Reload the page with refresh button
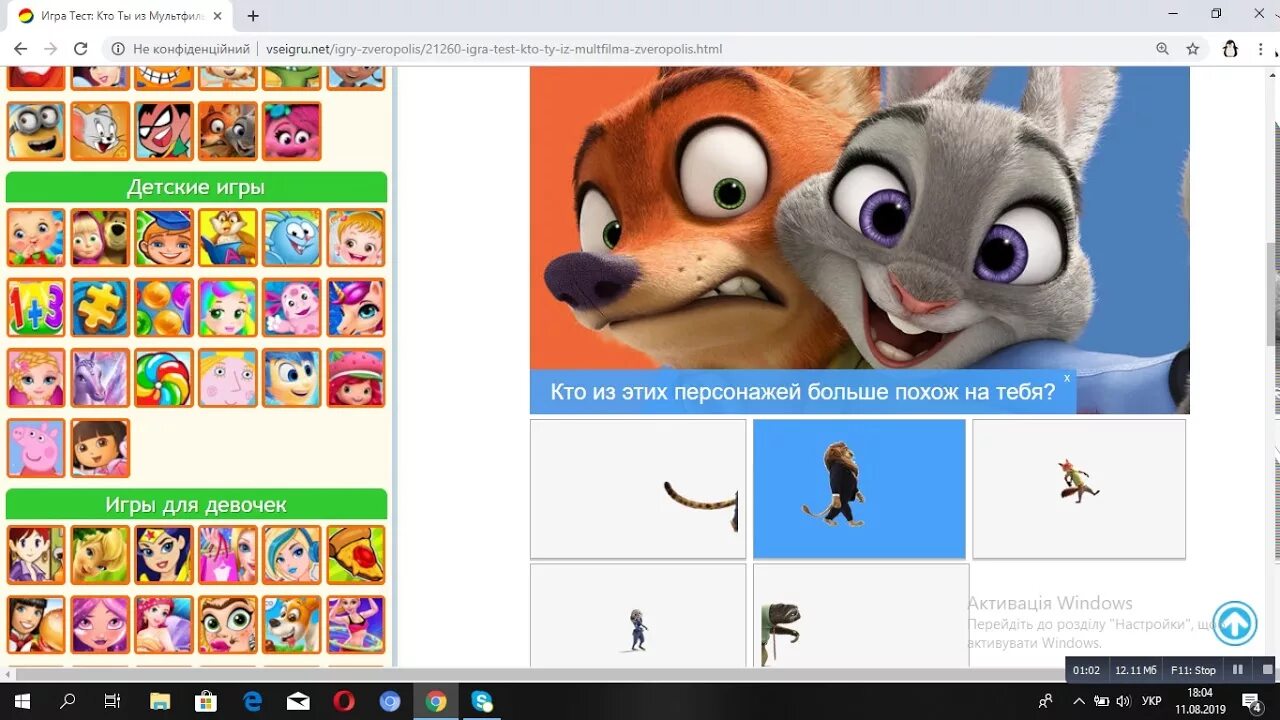Image resolution: width=1280 pixels, height=720 pixels. (x=81, y=49)
